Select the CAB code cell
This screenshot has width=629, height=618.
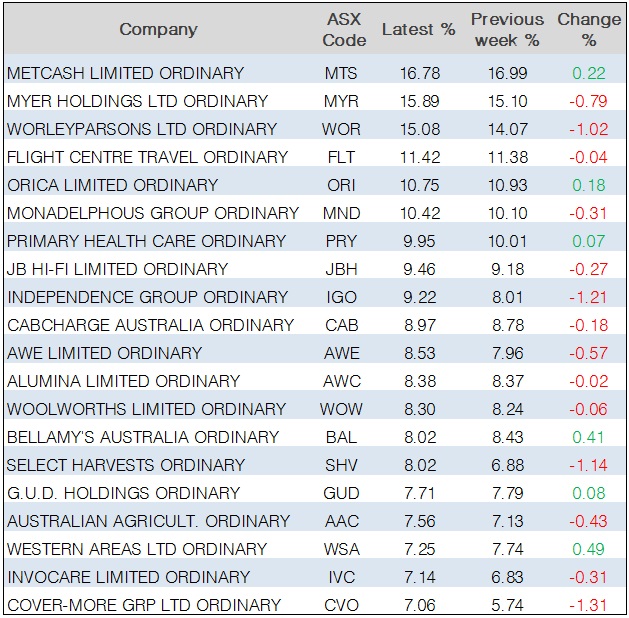[x=341, y=325]
